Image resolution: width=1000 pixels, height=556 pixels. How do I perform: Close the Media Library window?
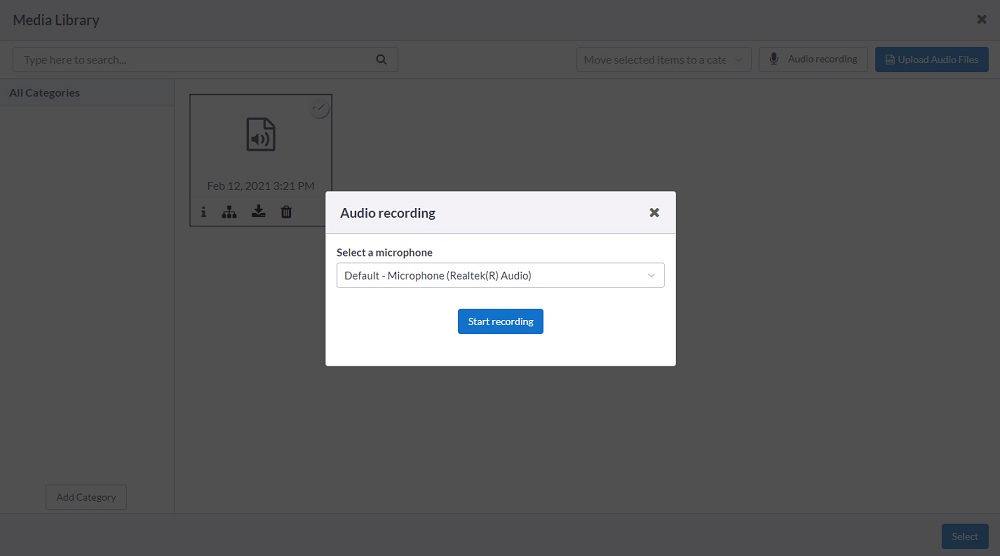coord(982,19)
